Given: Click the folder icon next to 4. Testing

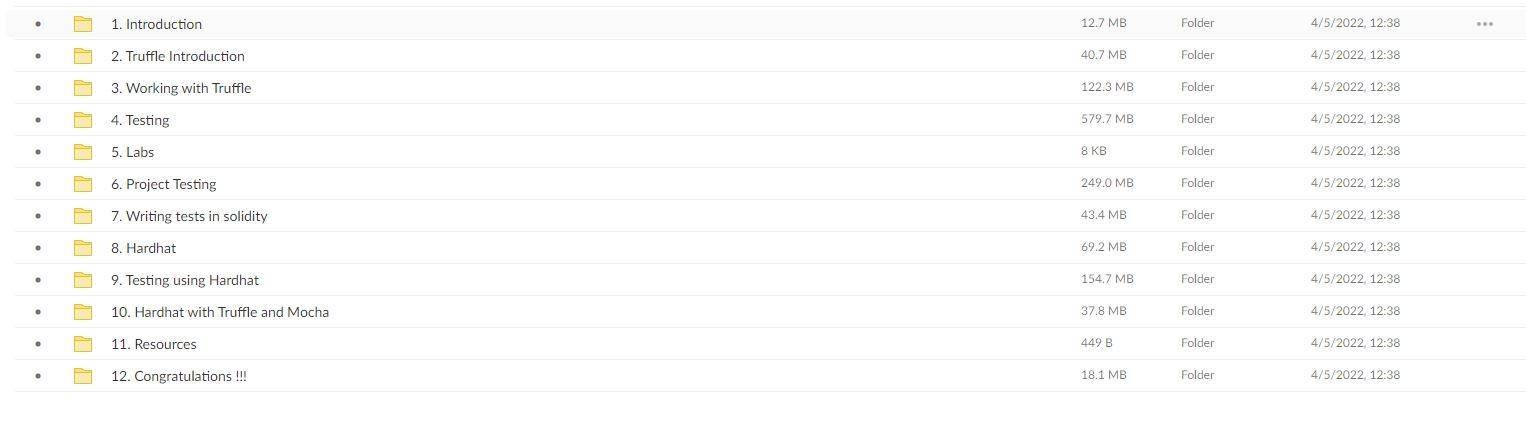Looking at the screenshot, I should [83, 120].
